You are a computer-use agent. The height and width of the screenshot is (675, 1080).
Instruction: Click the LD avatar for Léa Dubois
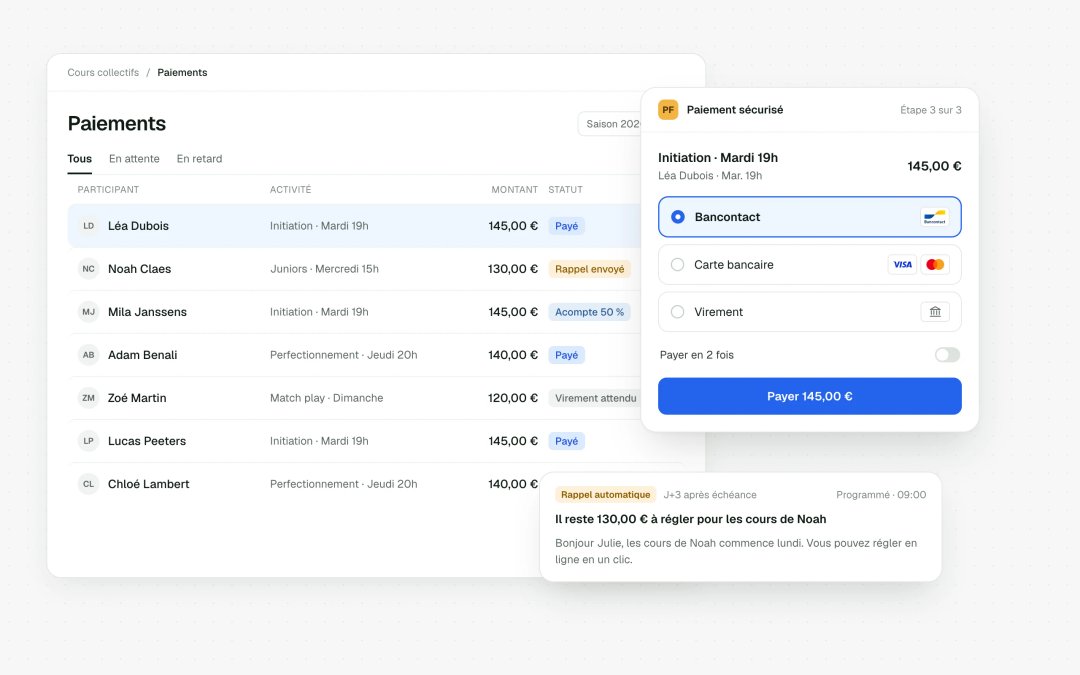(88, 226)
